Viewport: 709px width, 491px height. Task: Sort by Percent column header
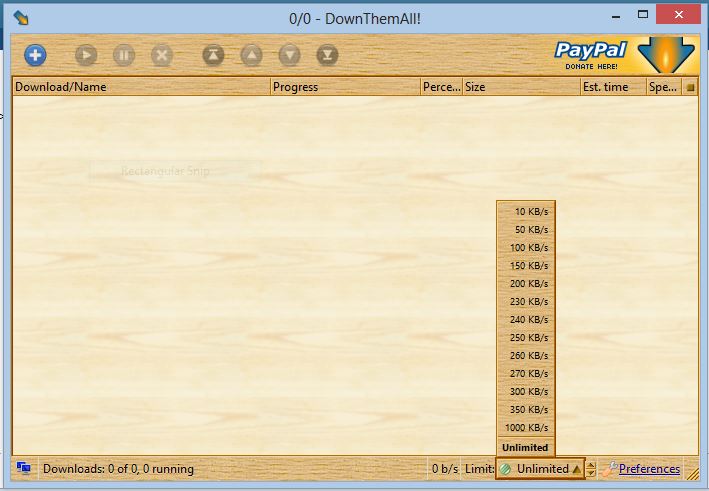(441, 87)
